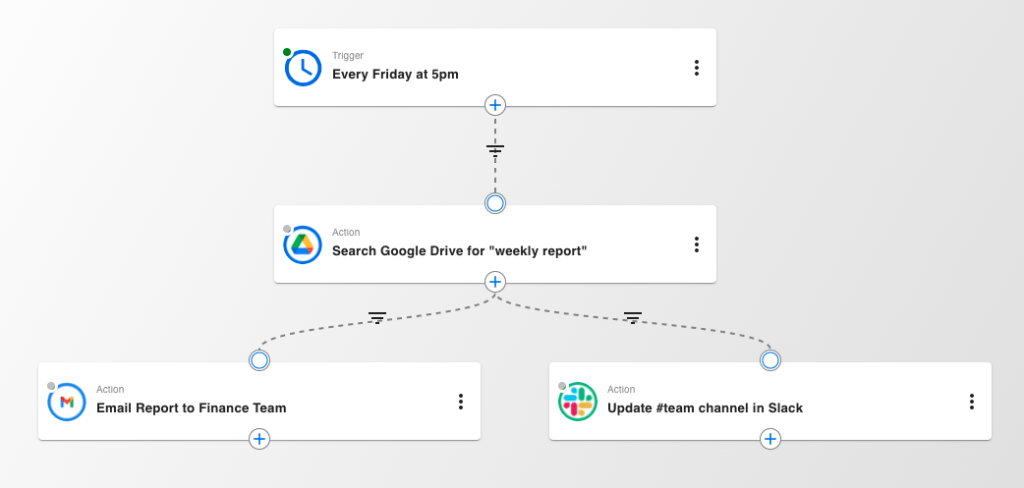The width and height of the screenshot is (1024, 488).
Task: Open three-dot menu on Every Friday trigger
Action: click(x=696, y=68)
